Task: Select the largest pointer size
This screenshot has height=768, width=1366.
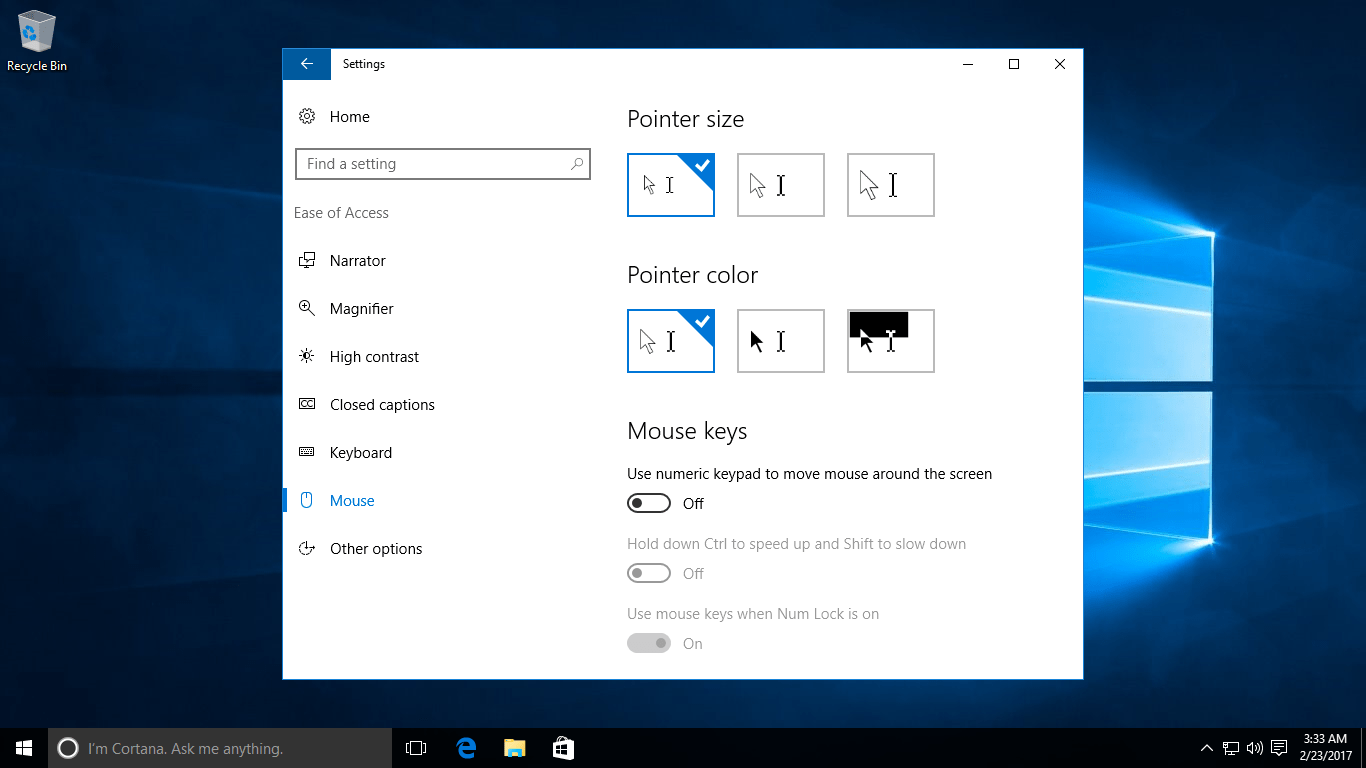Action: pos(890,184)
